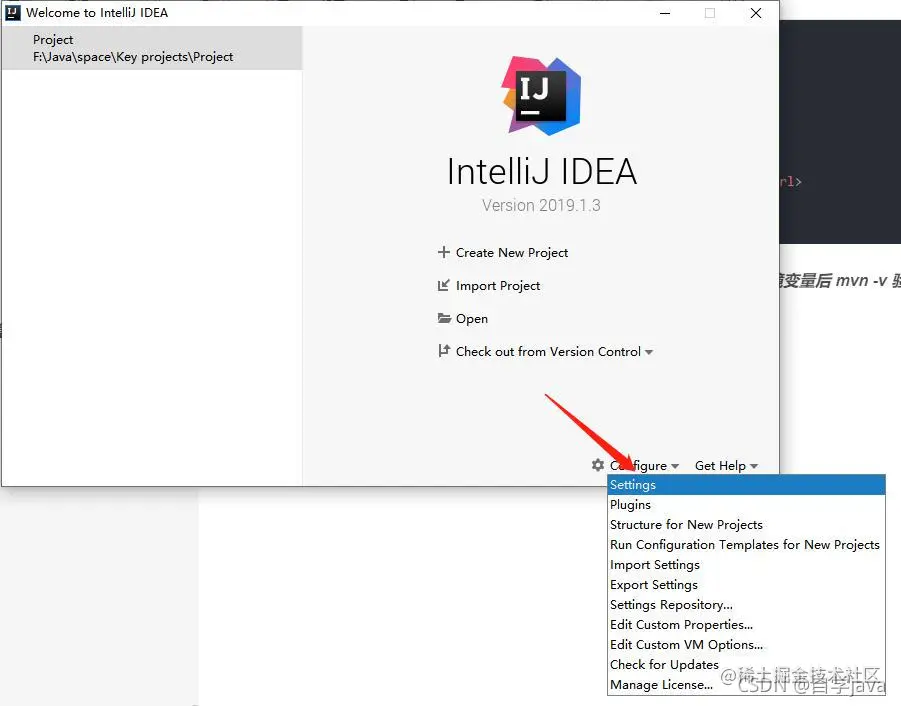Click Import Settings menu entry
The width and height of the screenshot is (901, 706).
pos(746,565)
